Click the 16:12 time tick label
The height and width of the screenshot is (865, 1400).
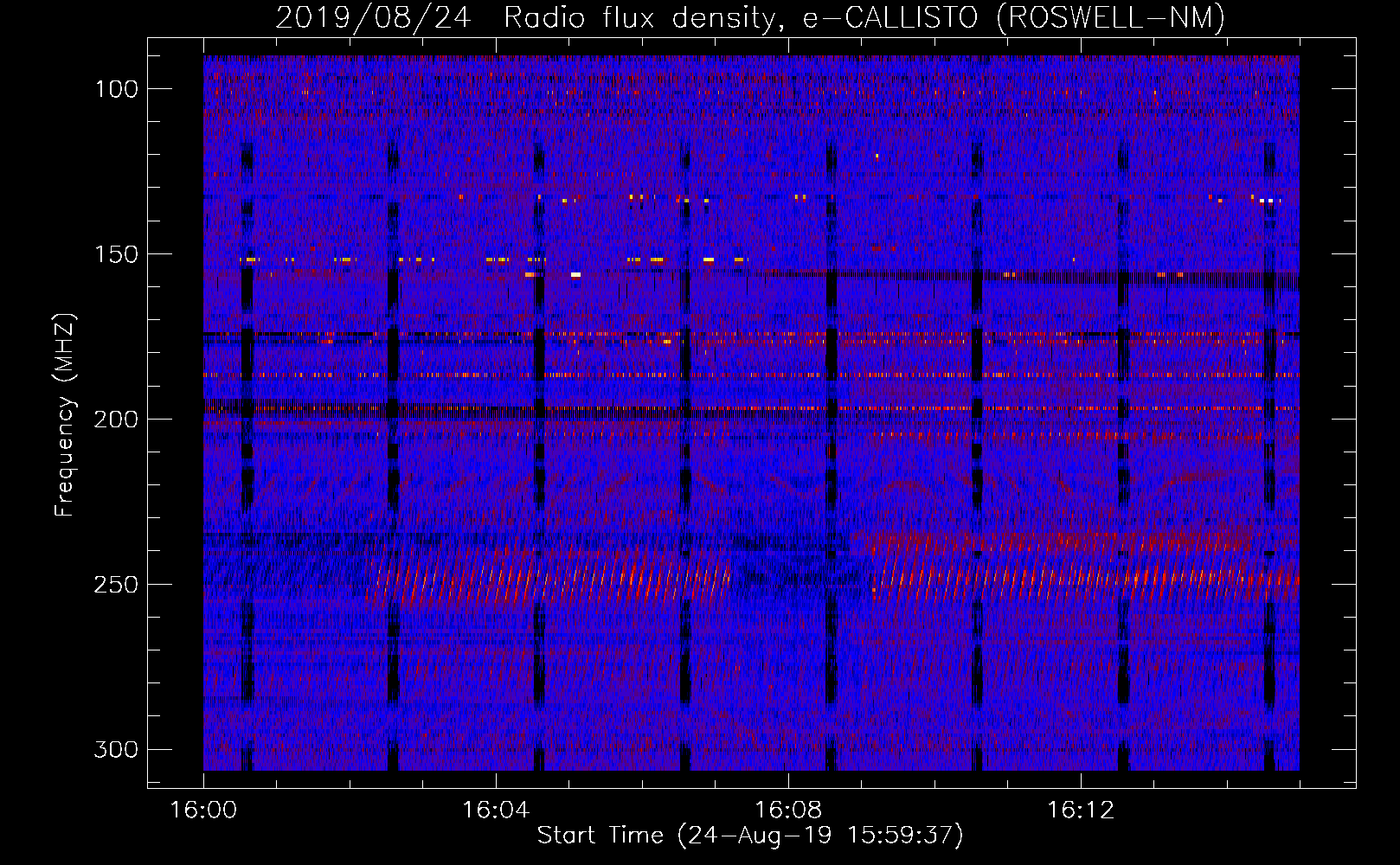[x=1081, y=811]
